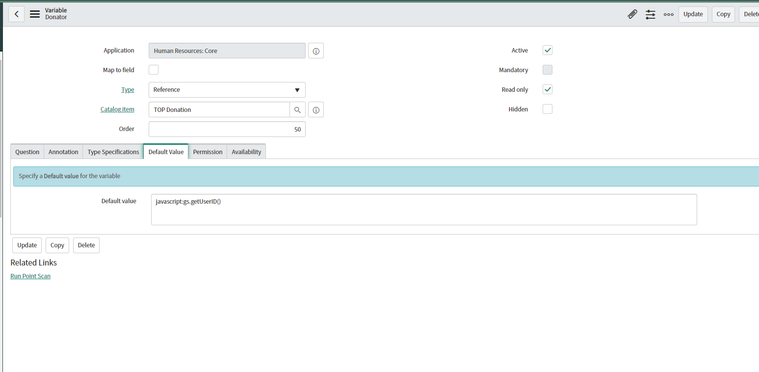759x372 pixels.
Task: Open the Permission tab
Action: coord(208,152)
